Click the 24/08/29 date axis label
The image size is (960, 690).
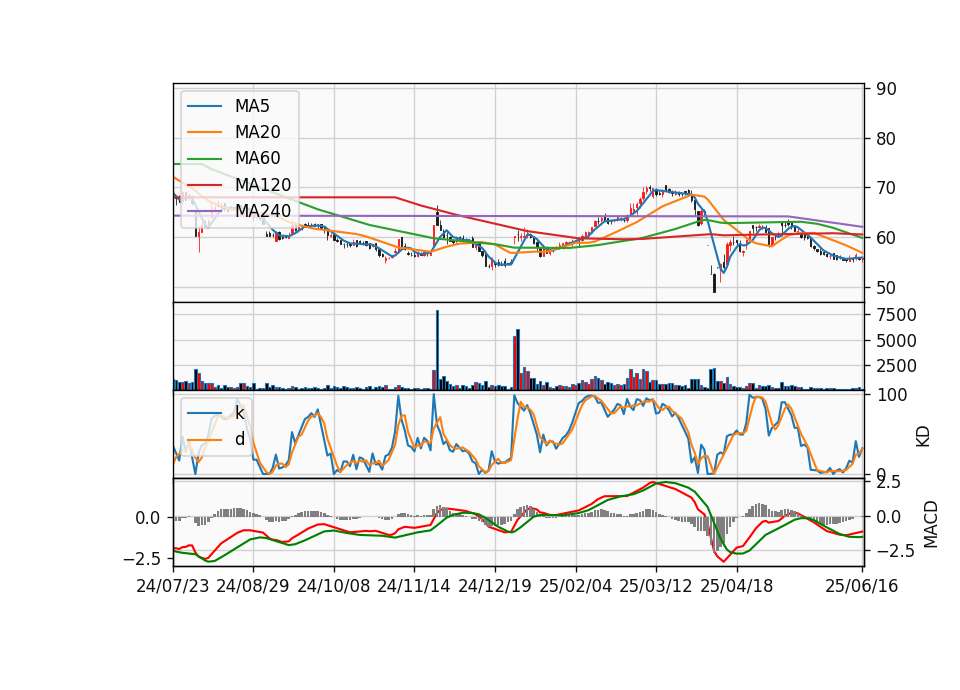click(x=253, y=586)
